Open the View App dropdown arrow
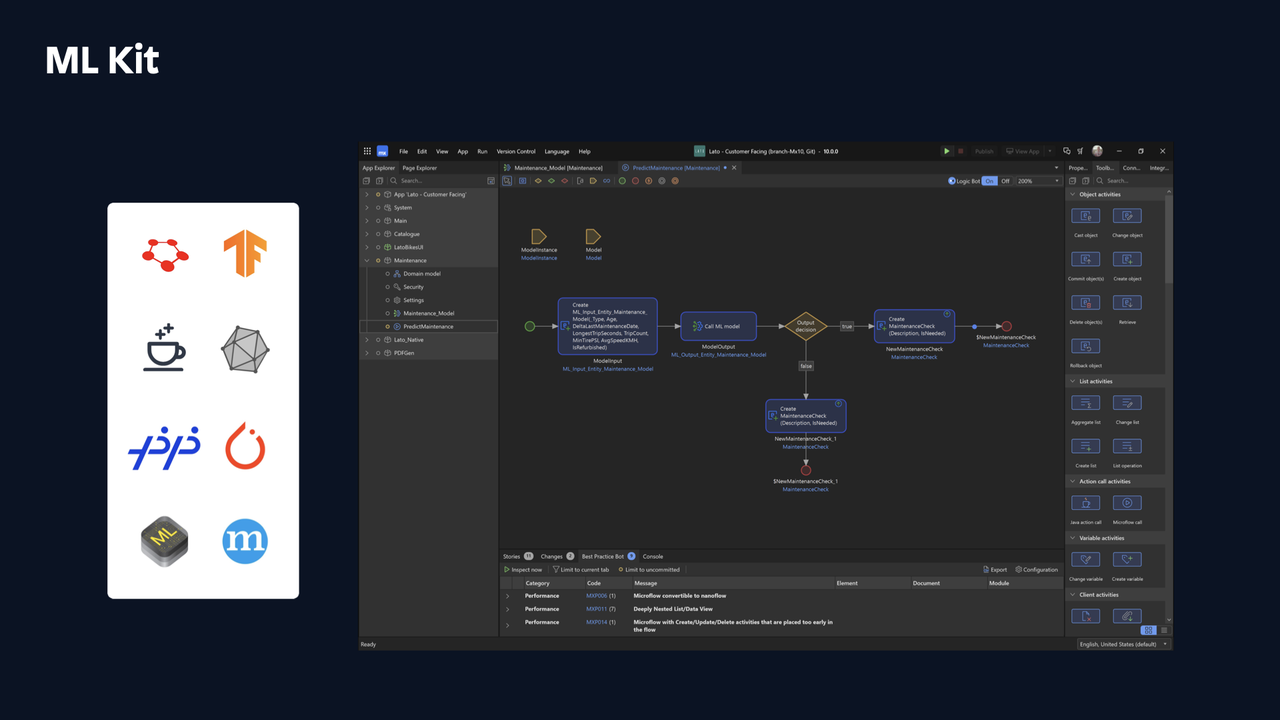Viewport: 1280px width, 720px height. (1050, 151)
